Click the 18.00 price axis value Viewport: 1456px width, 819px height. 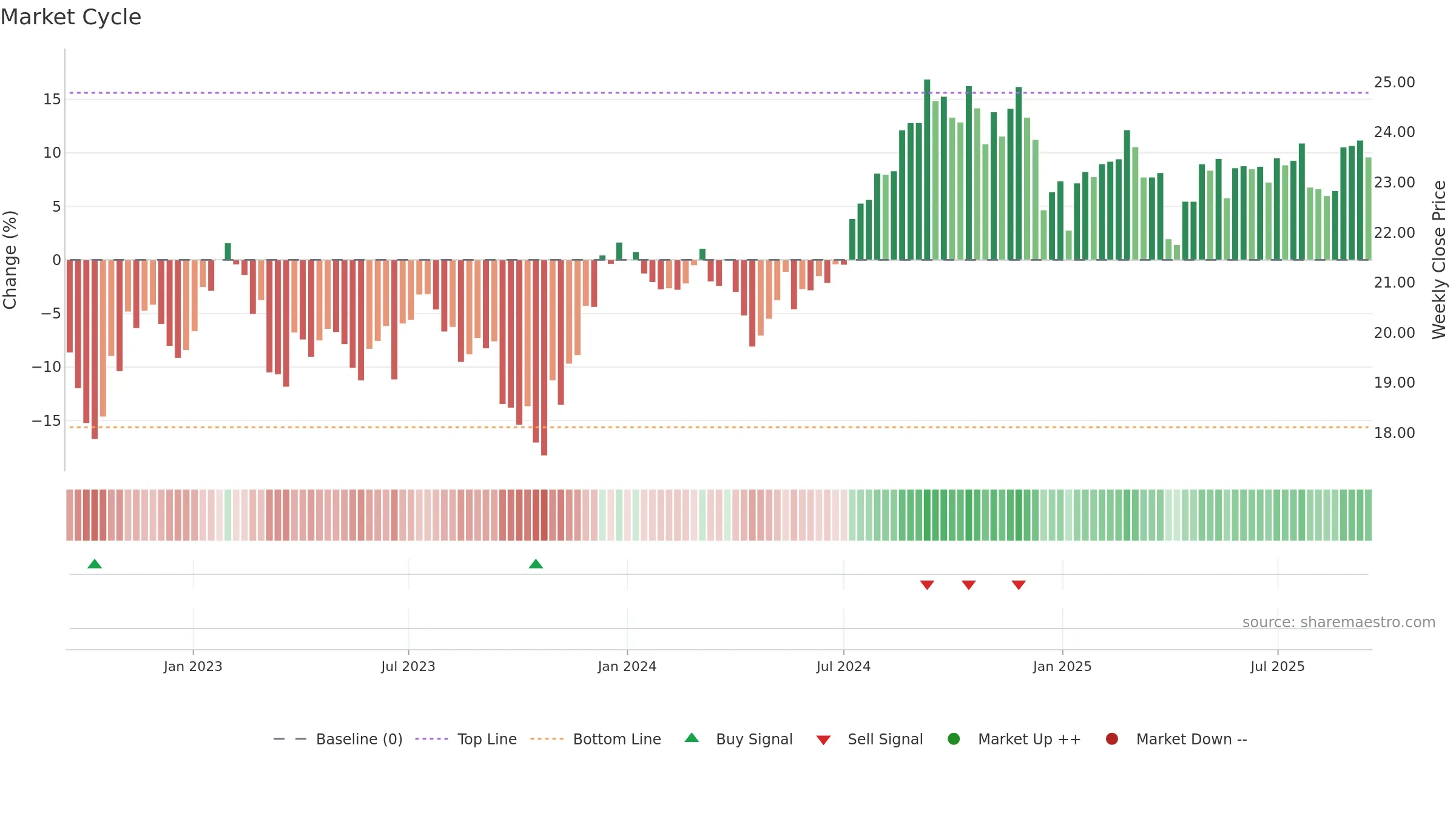[x=1394, y=433]
